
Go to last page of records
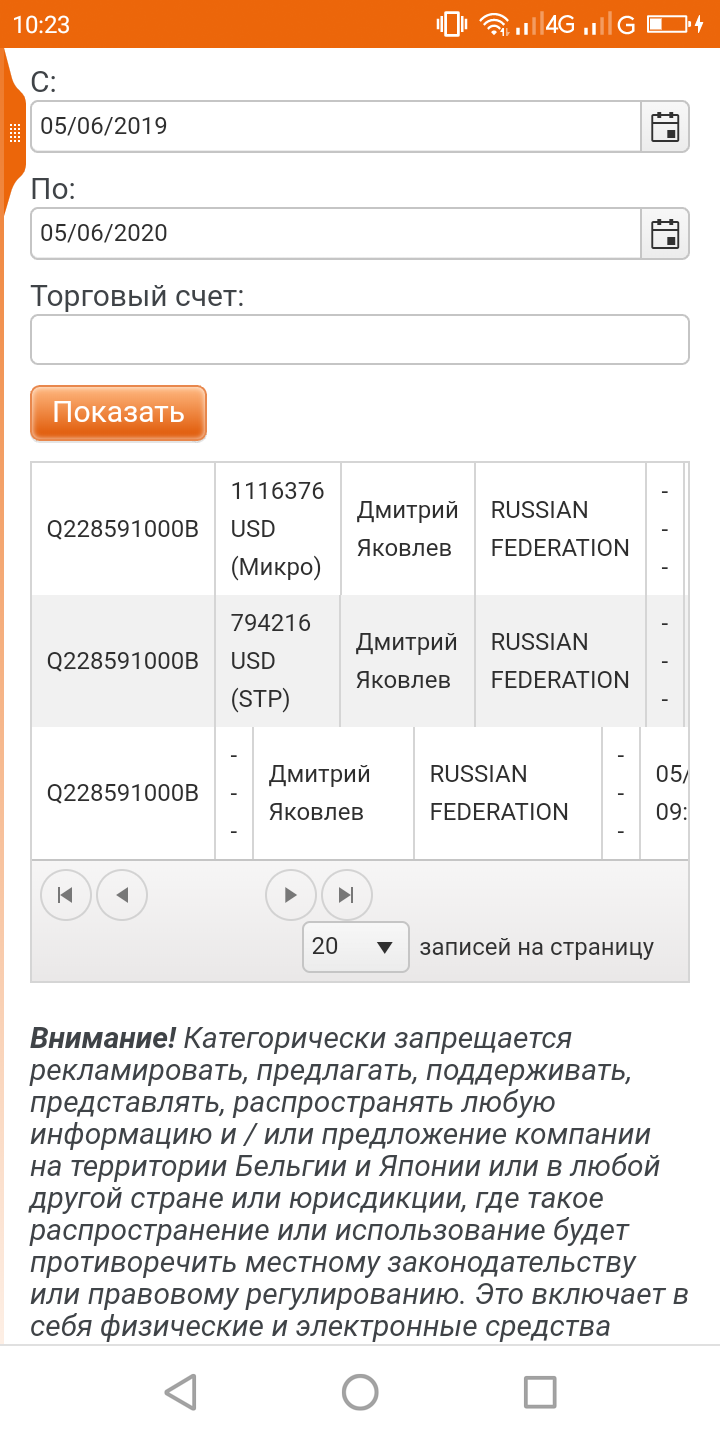tap(347, 895)
